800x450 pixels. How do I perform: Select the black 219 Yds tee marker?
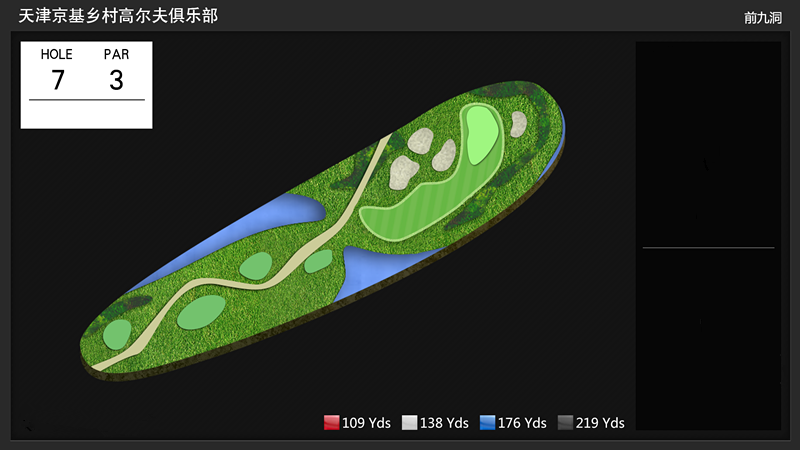coord(565,422)
